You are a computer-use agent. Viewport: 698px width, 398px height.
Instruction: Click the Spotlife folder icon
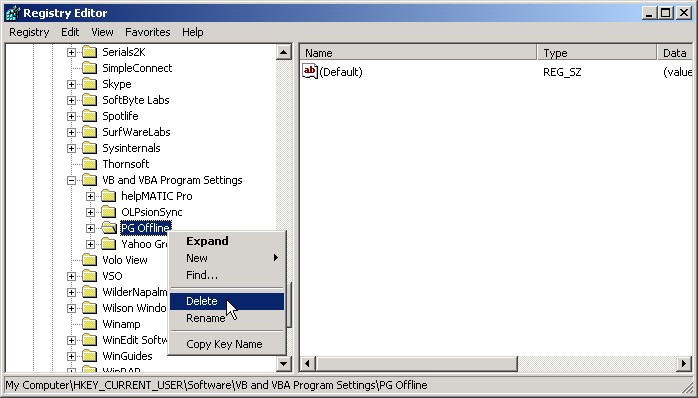coord(89,116)
